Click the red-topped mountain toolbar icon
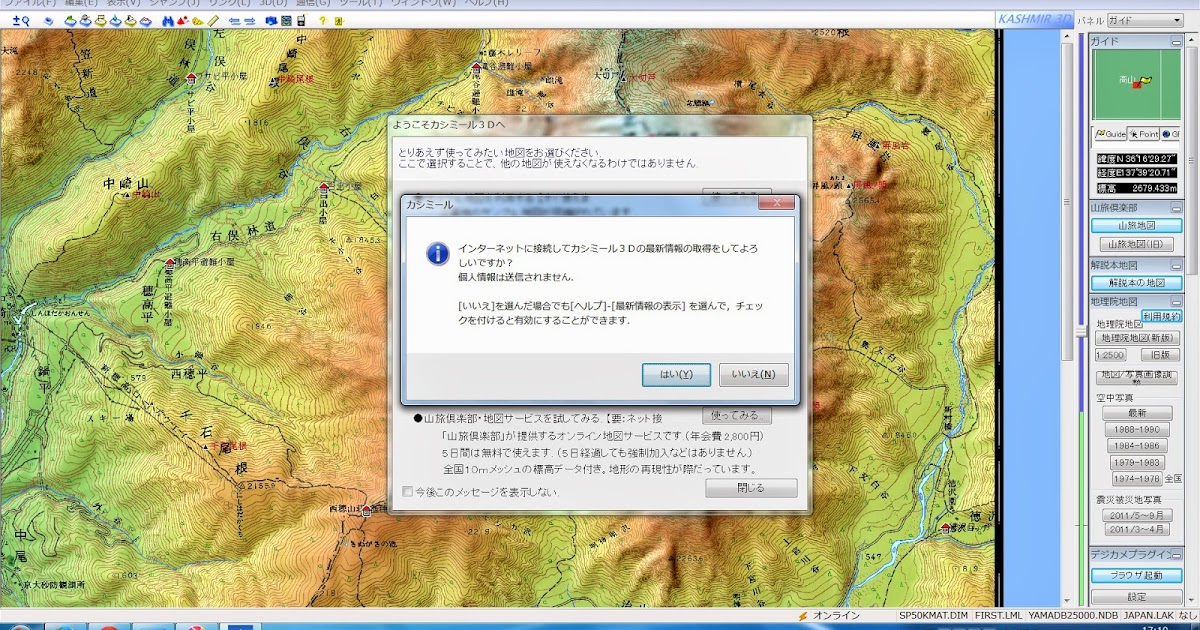Screen dimensions: 1200x630 [x=146, y=21]
